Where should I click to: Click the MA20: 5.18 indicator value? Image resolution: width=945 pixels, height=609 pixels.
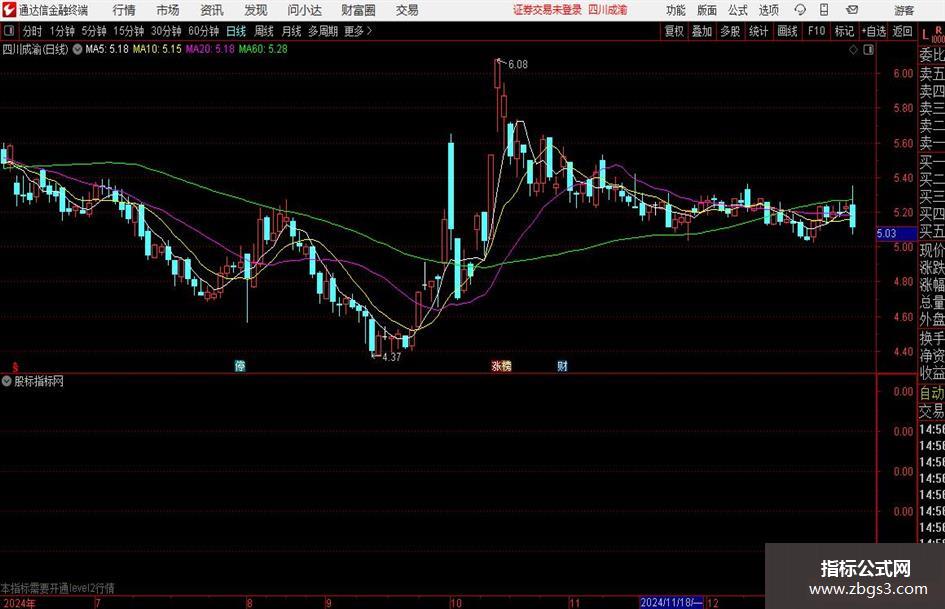(x=210, y=49)
